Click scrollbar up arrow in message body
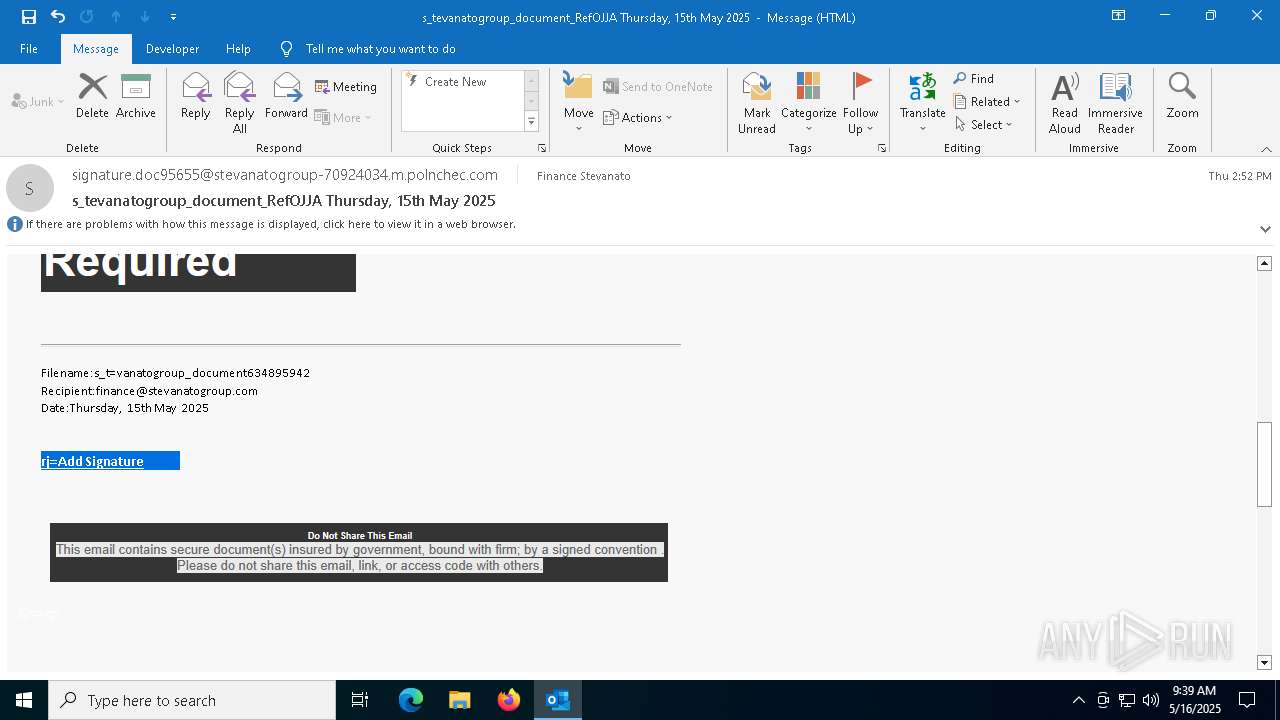 (x=1264, y=263)
